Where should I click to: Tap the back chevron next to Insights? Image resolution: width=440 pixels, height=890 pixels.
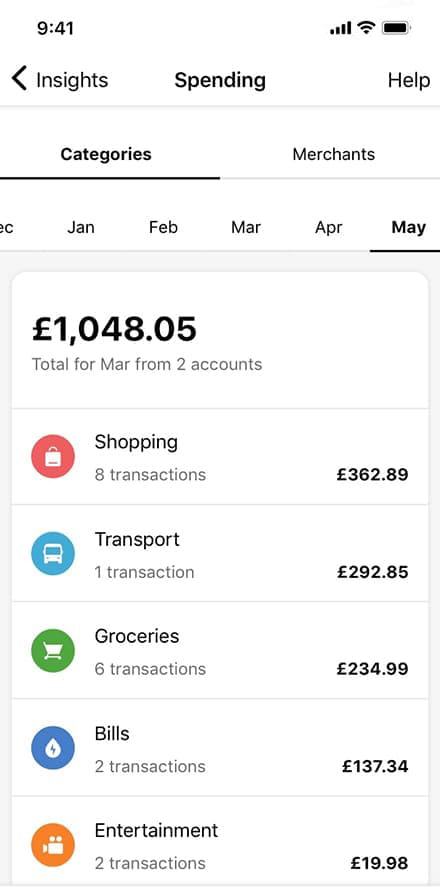point(19,78)
